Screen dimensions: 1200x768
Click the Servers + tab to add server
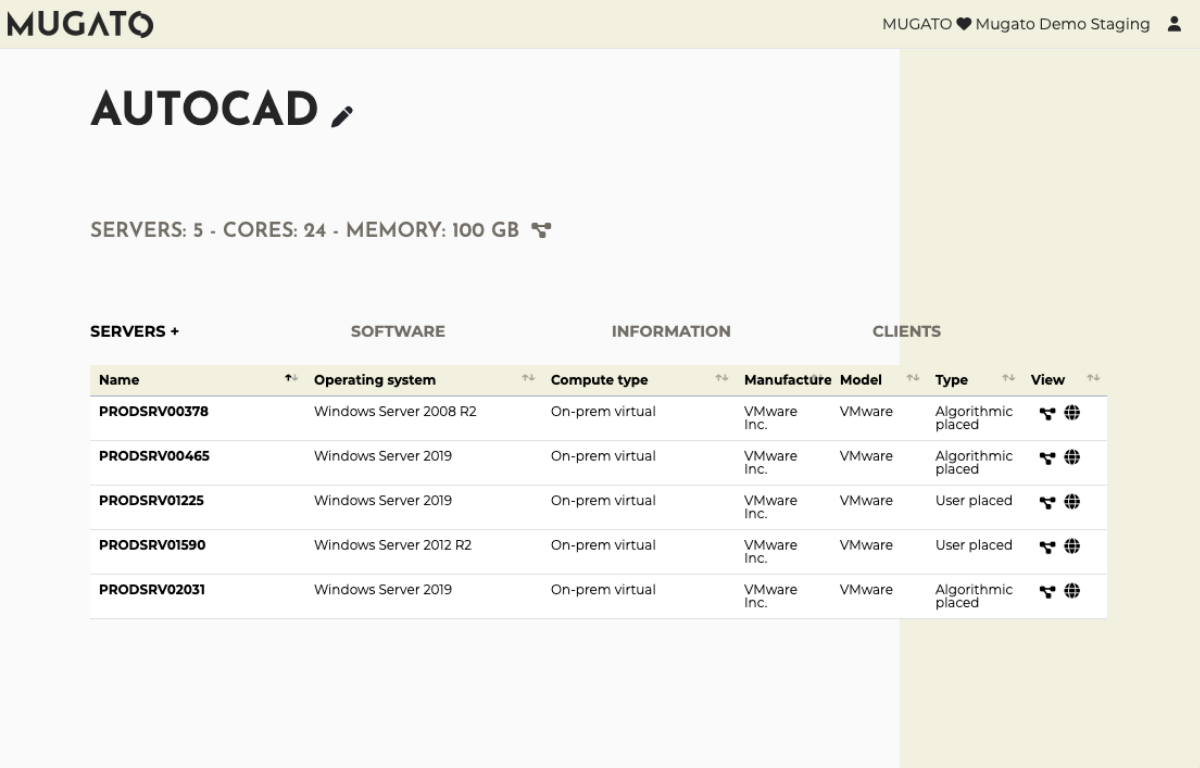click(134, 331)
